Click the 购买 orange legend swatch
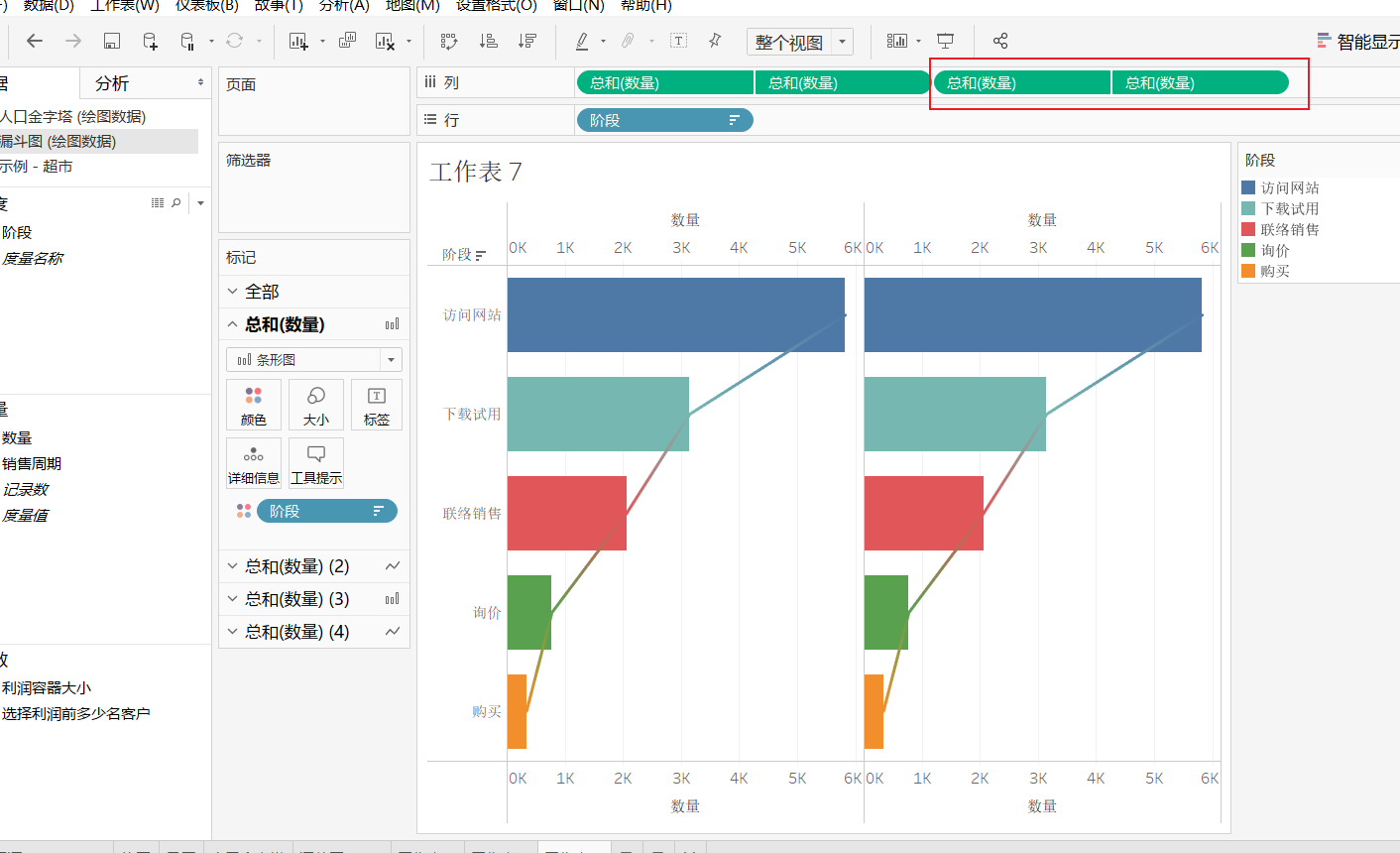This screenshot has width=1400, height=853. tap(1248, 271)
